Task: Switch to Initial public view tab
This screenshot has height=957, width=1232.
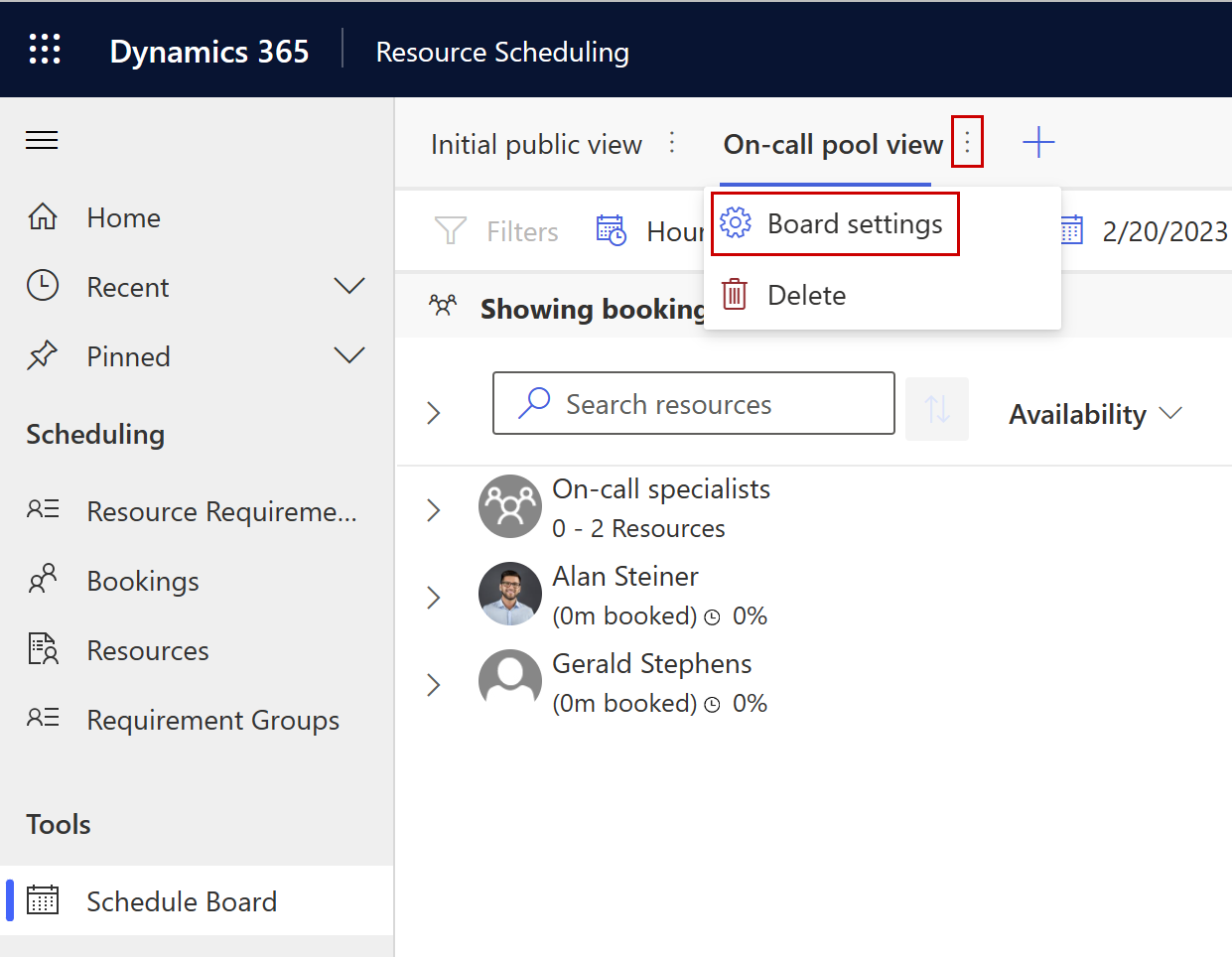Action: (x=536, y=145)
